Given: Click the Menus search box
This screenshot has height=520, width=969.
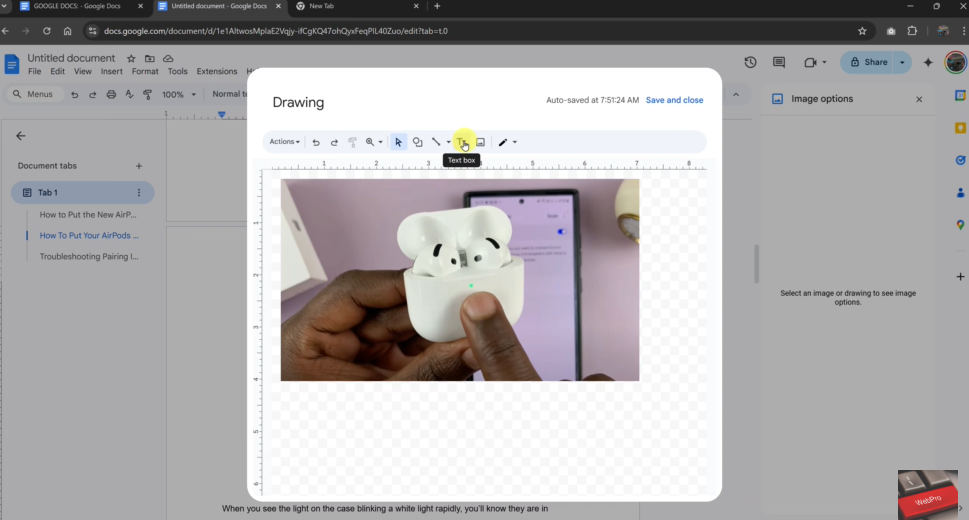Looking at the screenshot, I should (x=34, y=94).
